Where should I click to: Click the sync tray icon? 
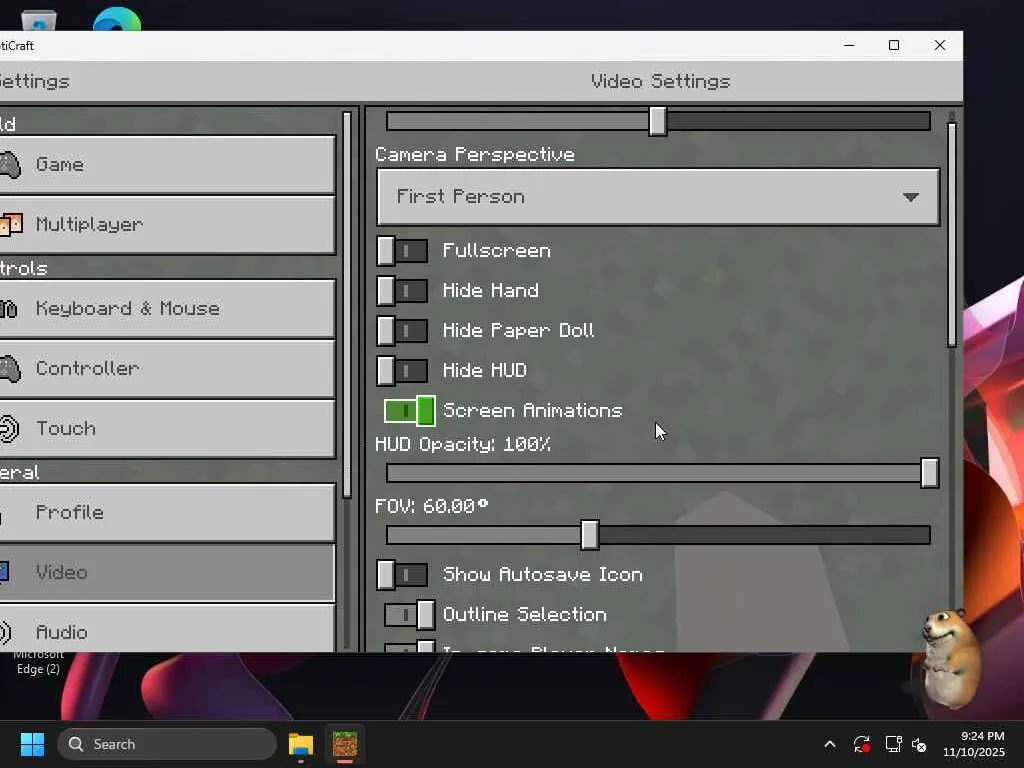[861, 744]
